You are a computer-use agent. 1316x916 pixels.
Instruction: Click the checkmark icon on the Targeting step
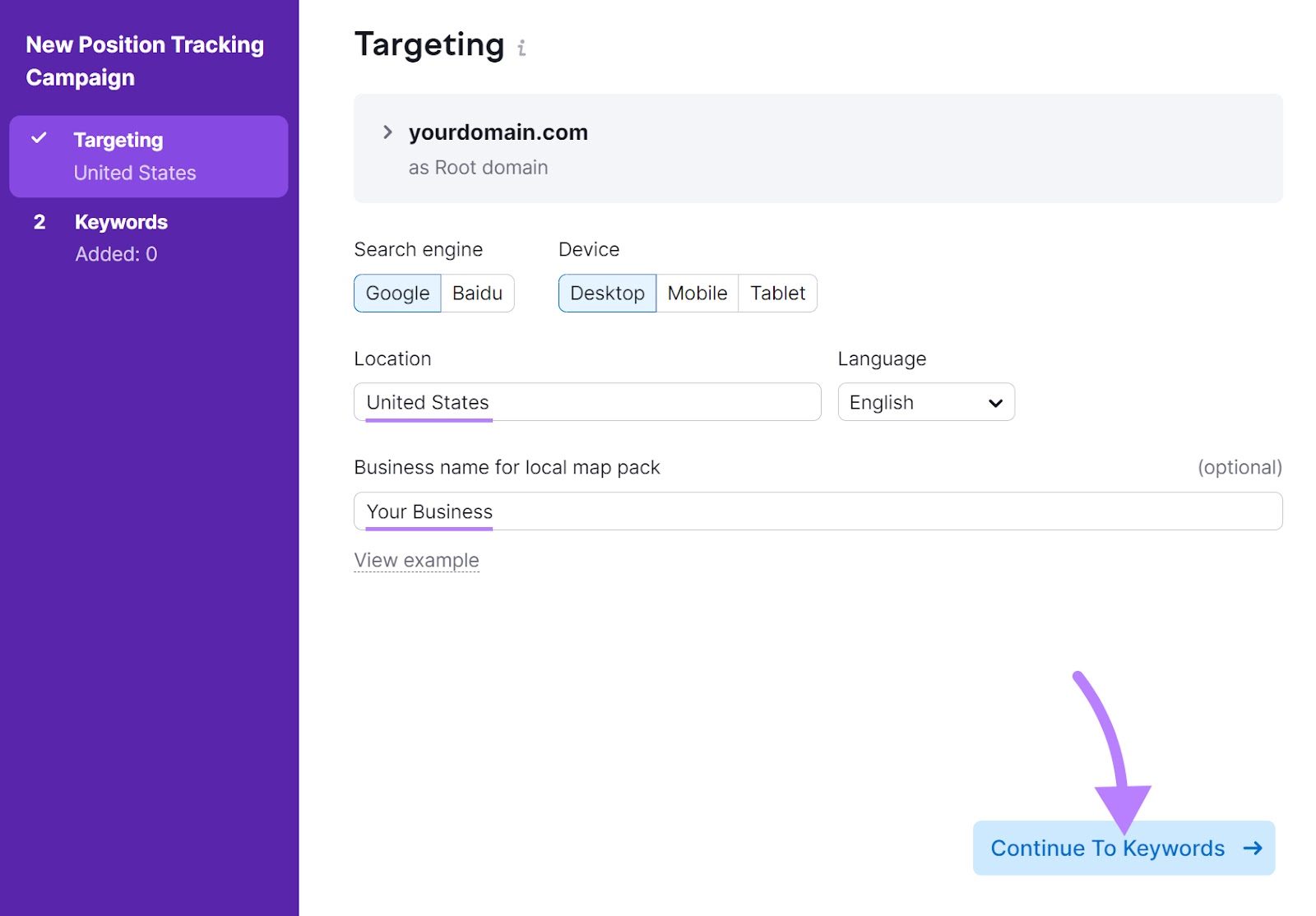click(x=39, y=139)
